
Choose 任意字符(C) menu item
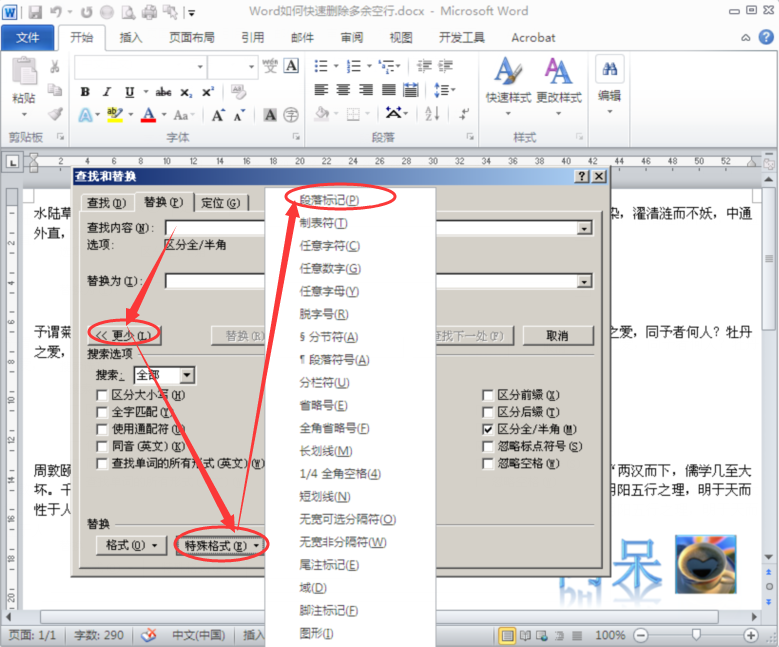(330, 245)
